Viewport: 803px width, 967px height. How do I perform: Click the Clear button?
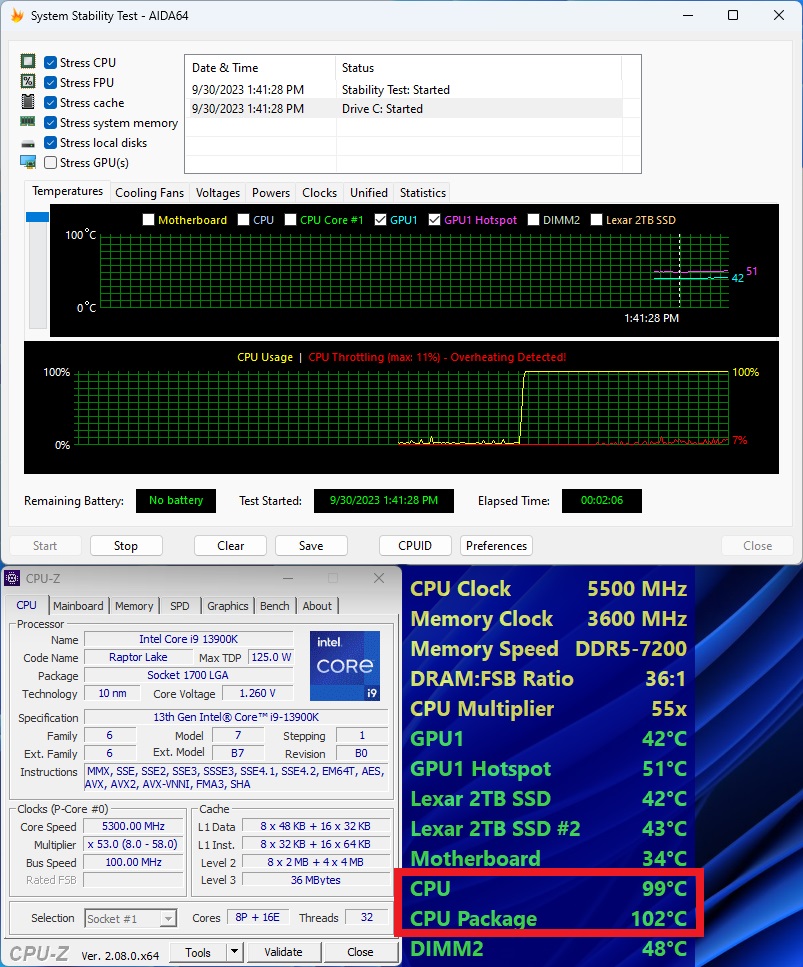231,546
